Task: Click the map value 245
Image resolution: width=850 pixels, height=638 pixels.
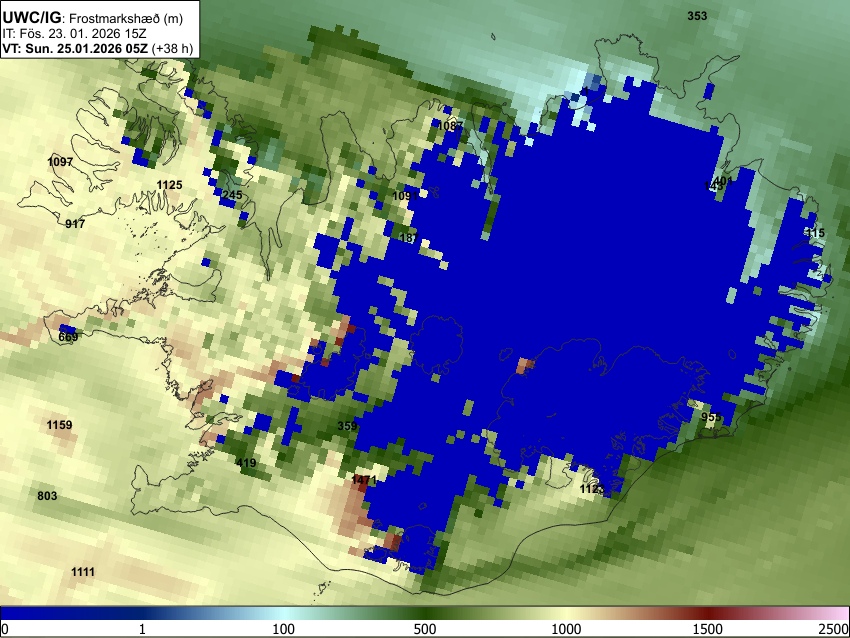Action: coord(232,195)
